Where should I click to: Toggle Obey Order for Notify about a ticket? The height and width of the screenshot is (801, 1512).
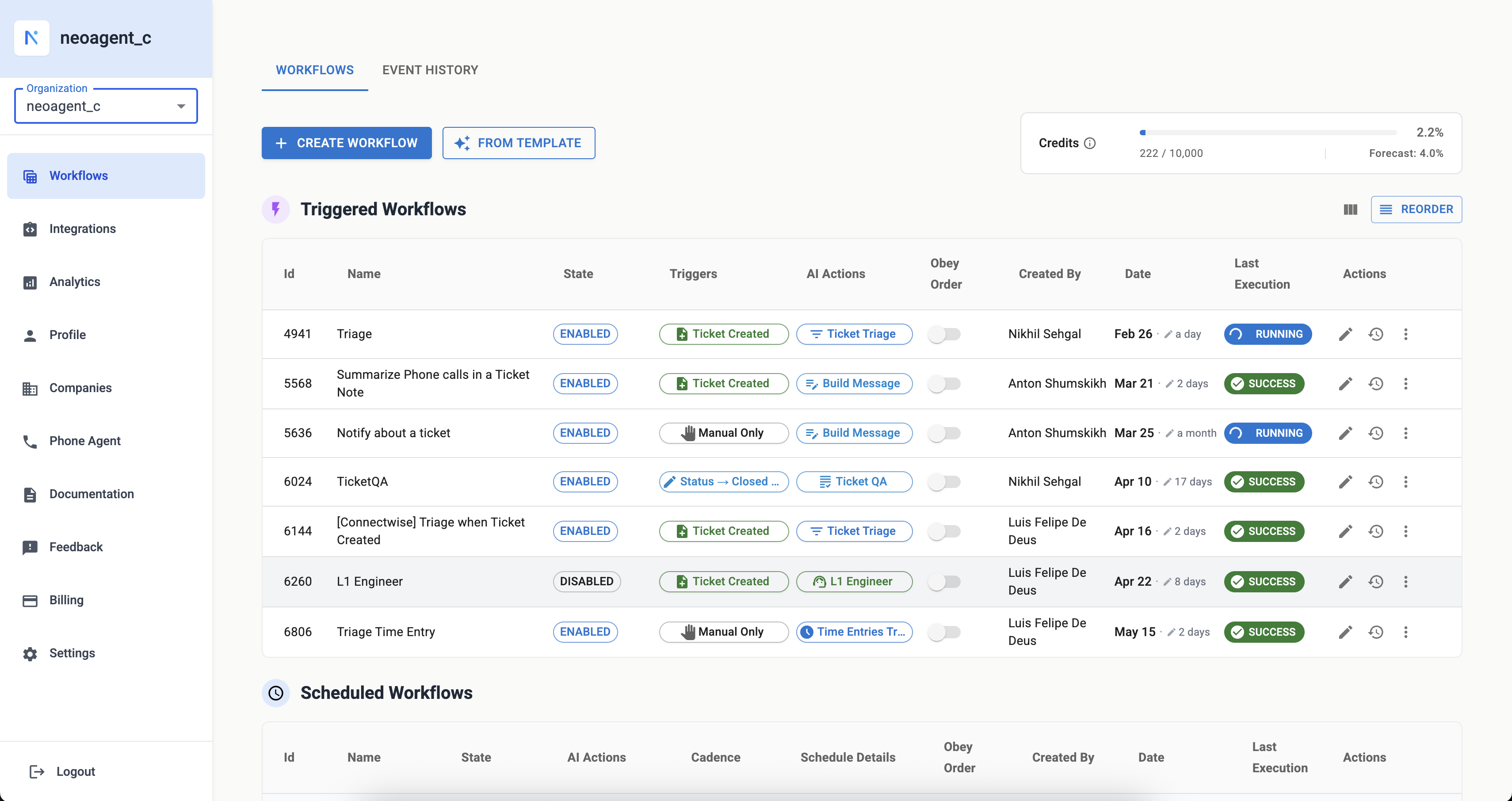click(x=944, y=433)
